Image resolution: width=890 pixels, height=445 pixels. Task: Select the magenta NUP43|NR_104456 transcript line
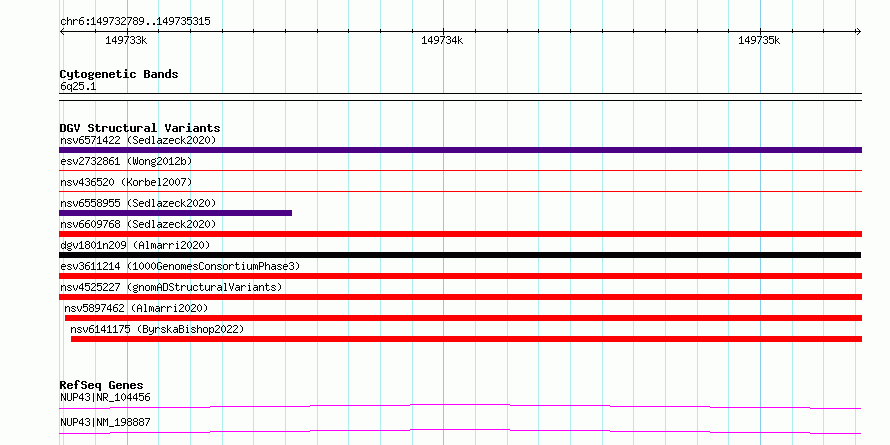[x=460, y=406]
